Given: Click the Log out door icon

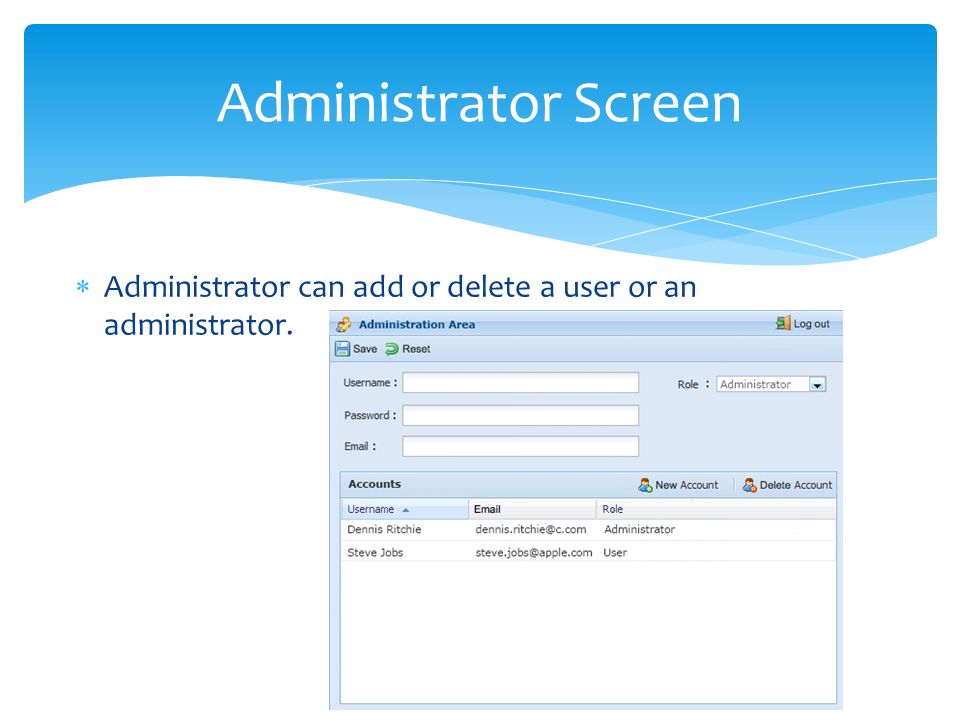Looking at the screenshot, I should click(783, 323).
